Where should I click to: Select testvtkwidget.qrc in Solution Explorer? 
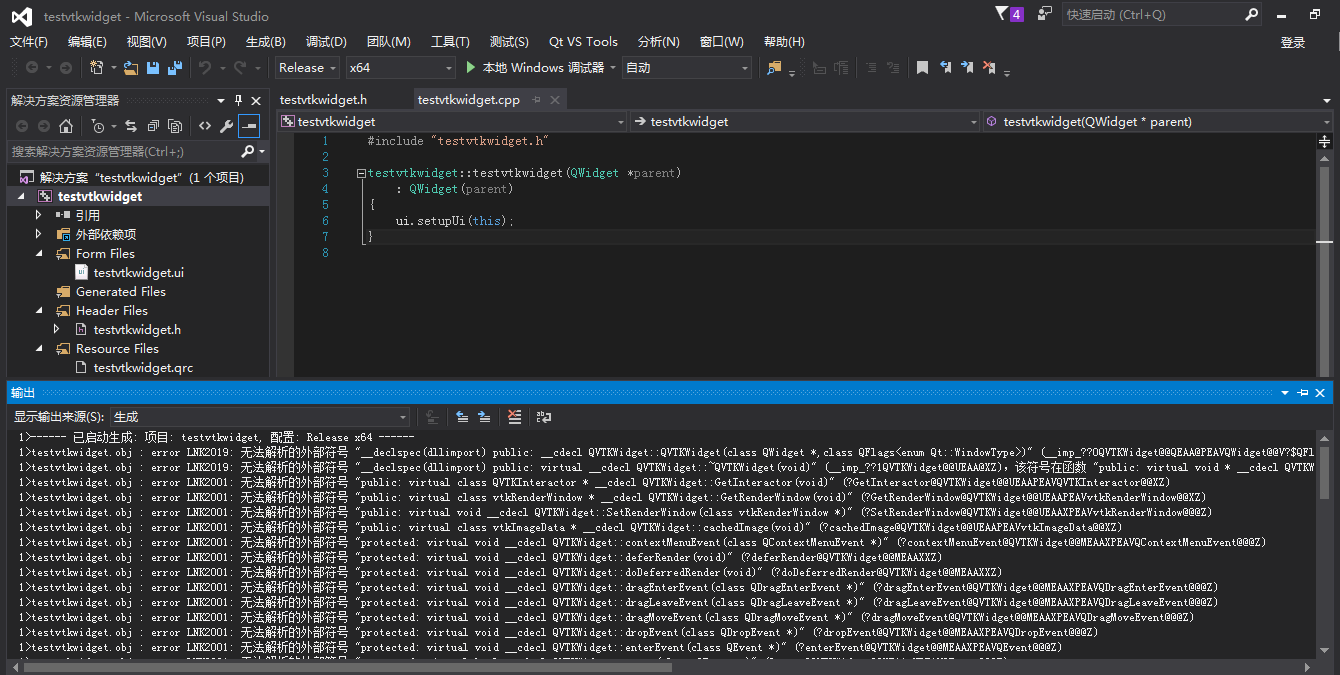143,367
